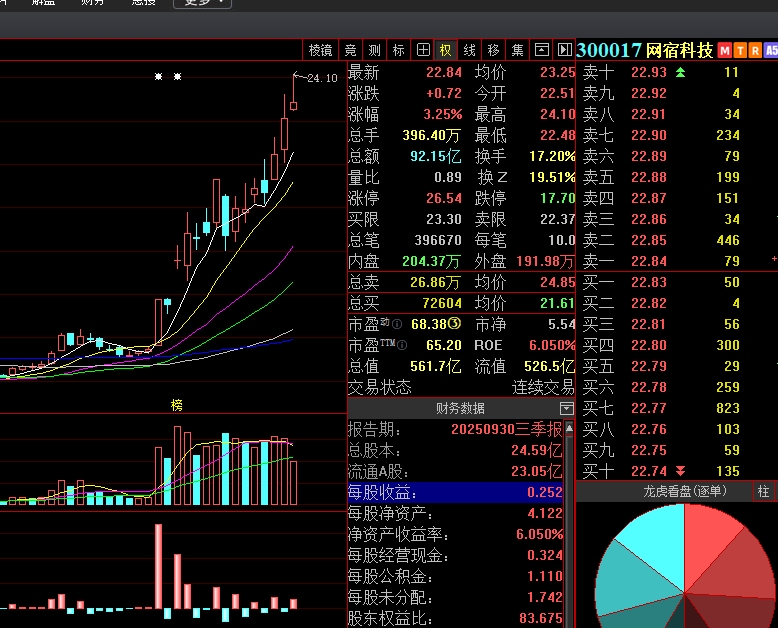This screenshot has height=628, width=778.
Task: Click the 田 grid layout icon
Action: (x=423, y=50)
